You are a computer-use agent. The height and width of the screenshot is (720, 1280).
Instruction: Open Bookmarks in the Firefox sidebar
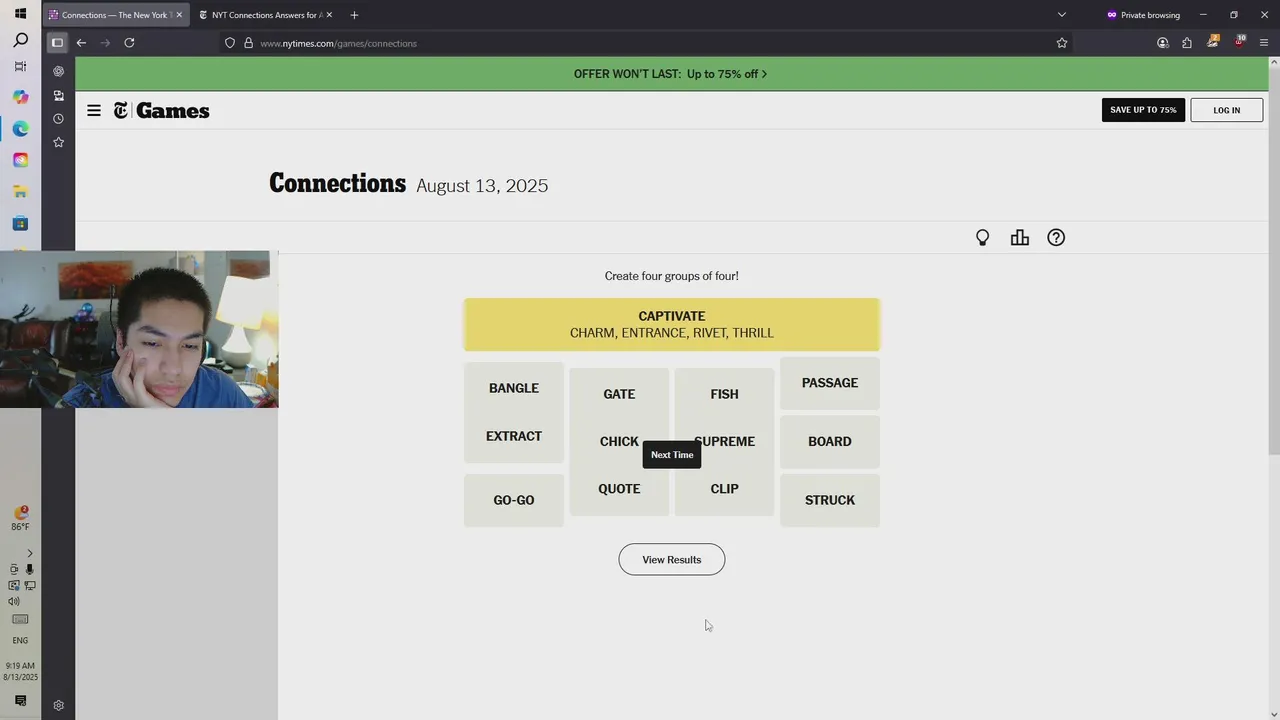pos(58,143)
